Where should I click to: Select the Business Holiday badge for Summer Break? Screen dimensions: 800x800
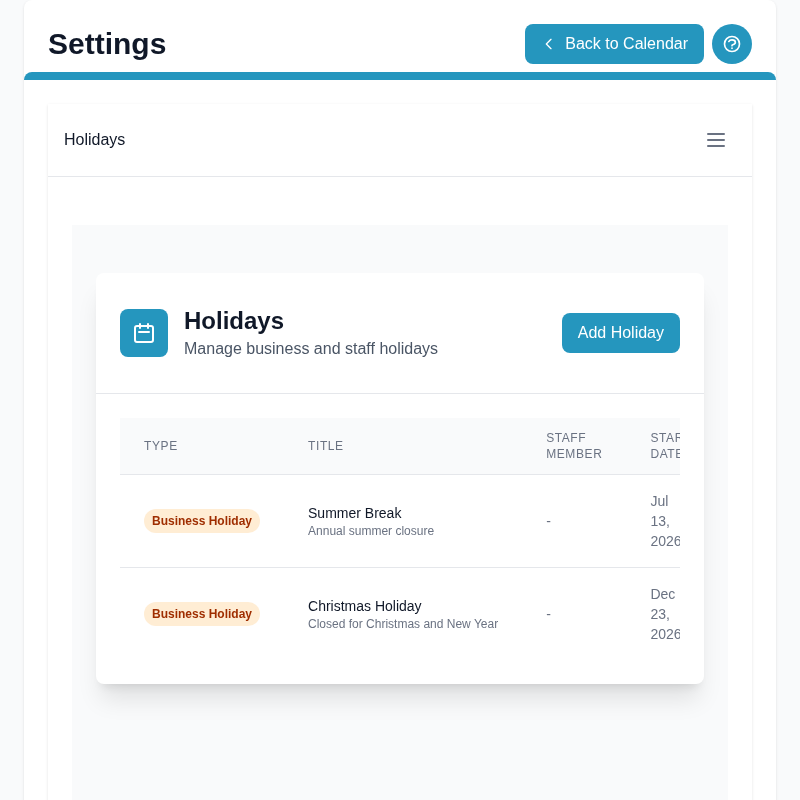[201, 521]
